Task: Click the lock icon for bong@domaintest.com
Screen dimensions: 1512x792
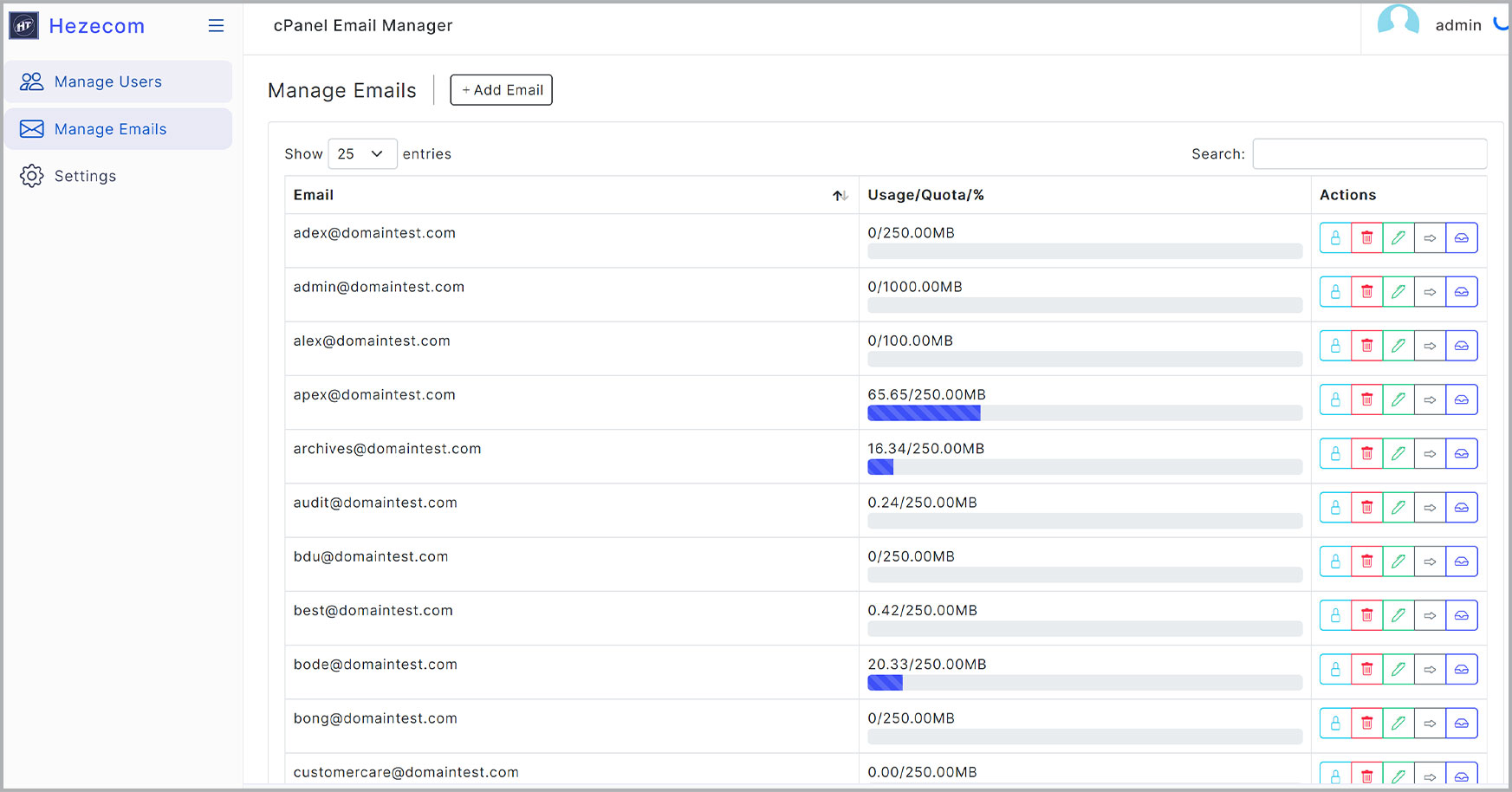Action: click(1335, 723)
